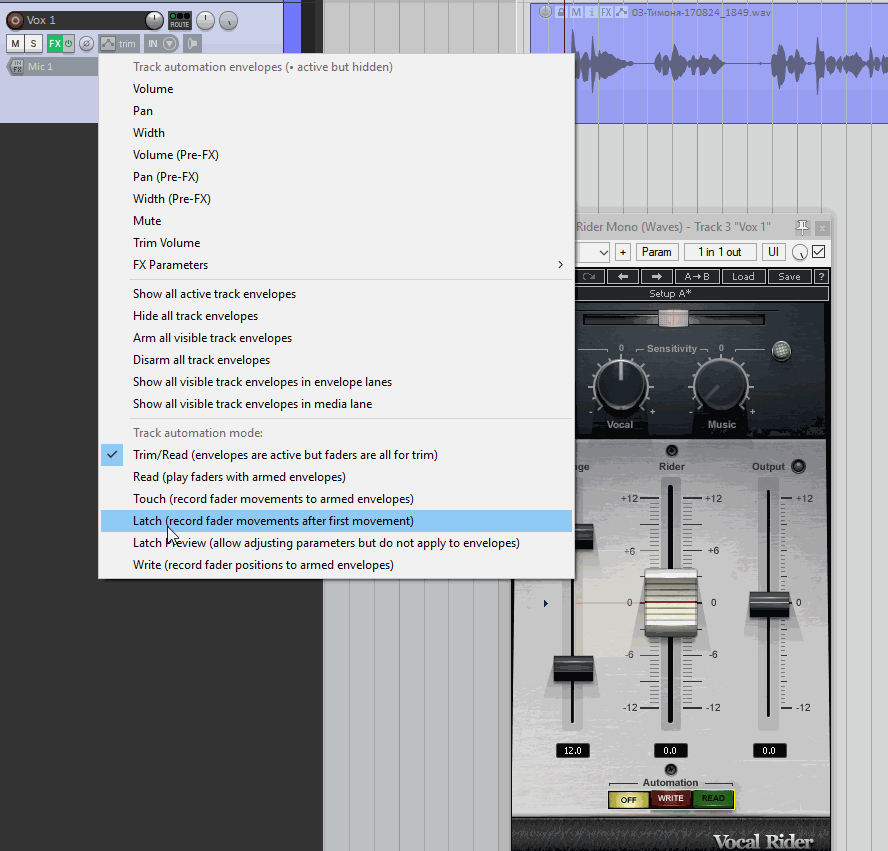Open the media item take envelopes icon
Viewport: 888px width, 851px height.
(x=621, y=12)
